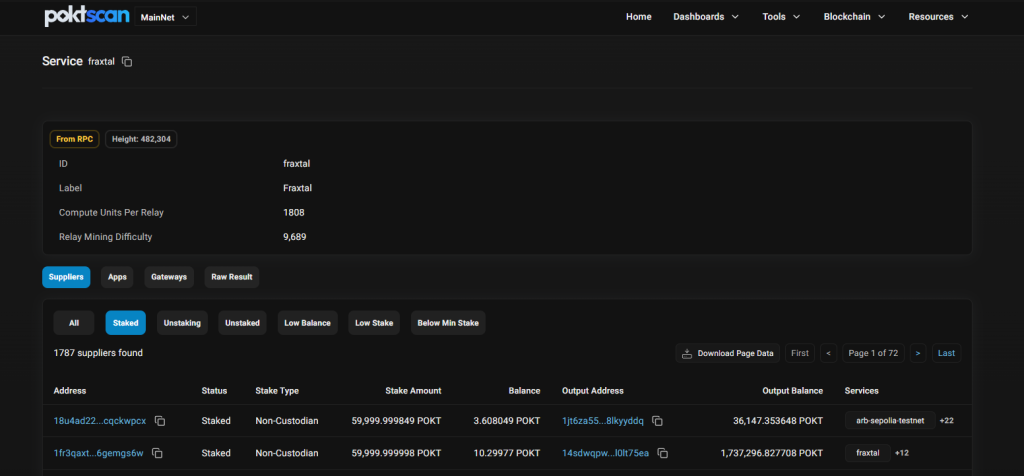Copy the address 1fr3qaxt...6gemgs6w
This screenshot has height=476, width=1024.
click(x=157, y=453)
